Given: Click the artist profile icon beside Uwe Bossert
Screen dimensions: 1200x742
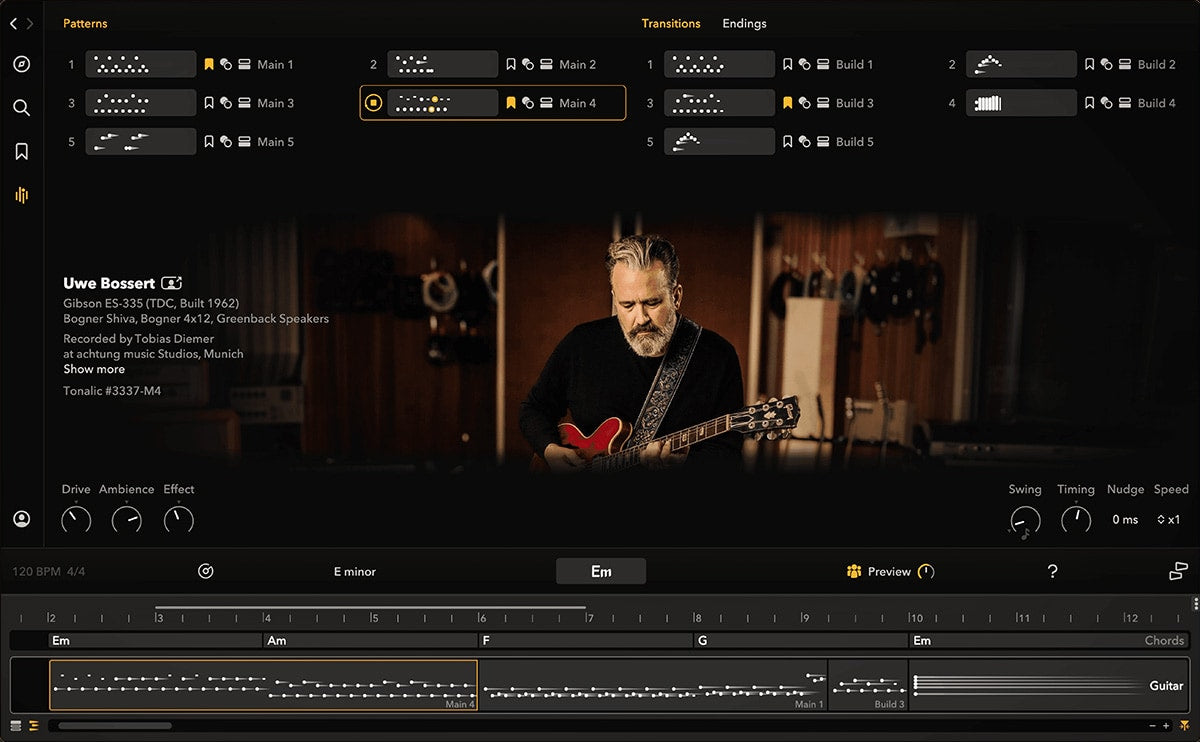Looking at the screenshot, I should tap(171, 283).
